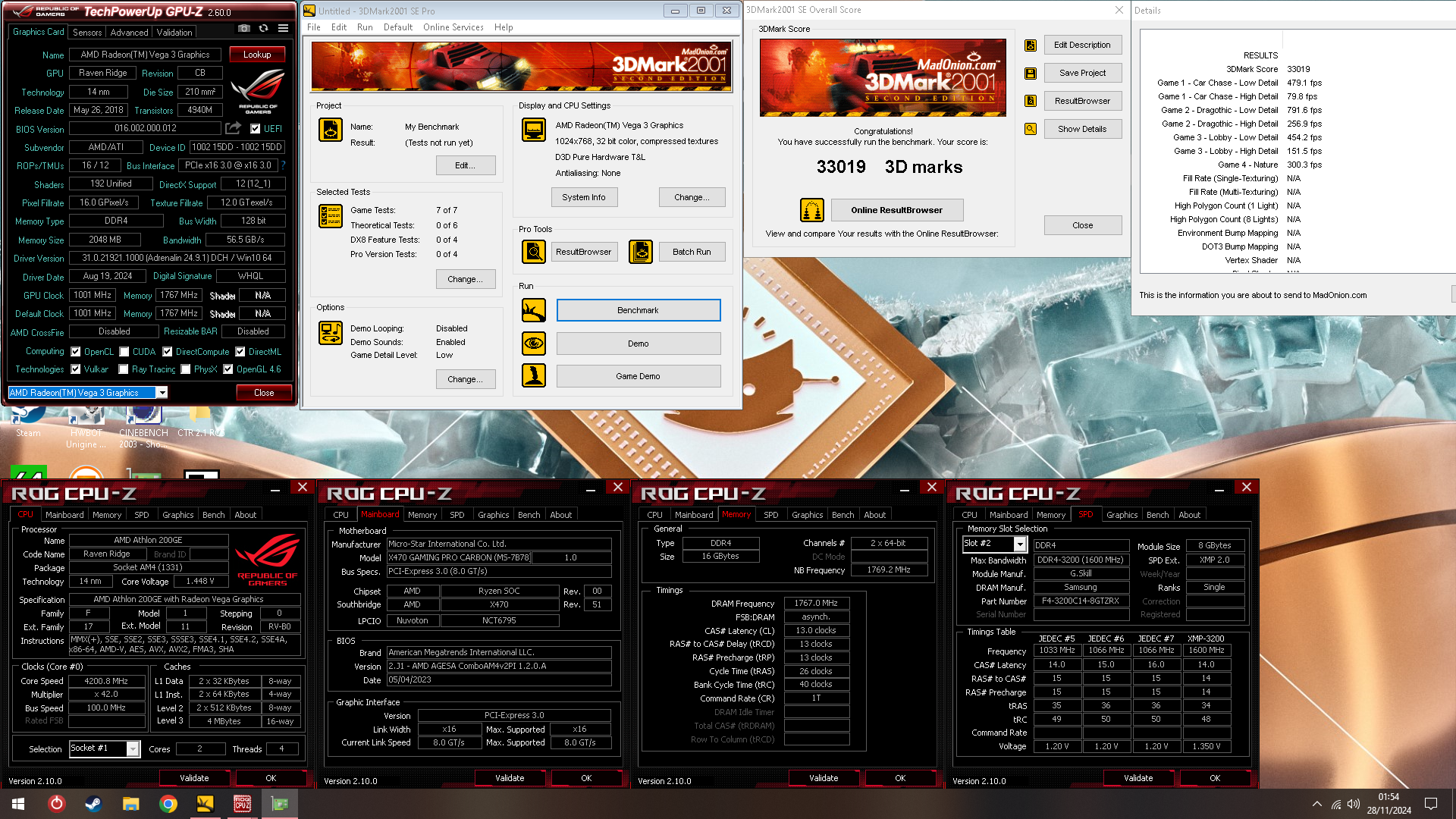Open the Online Services menu

tap(453, 27)
